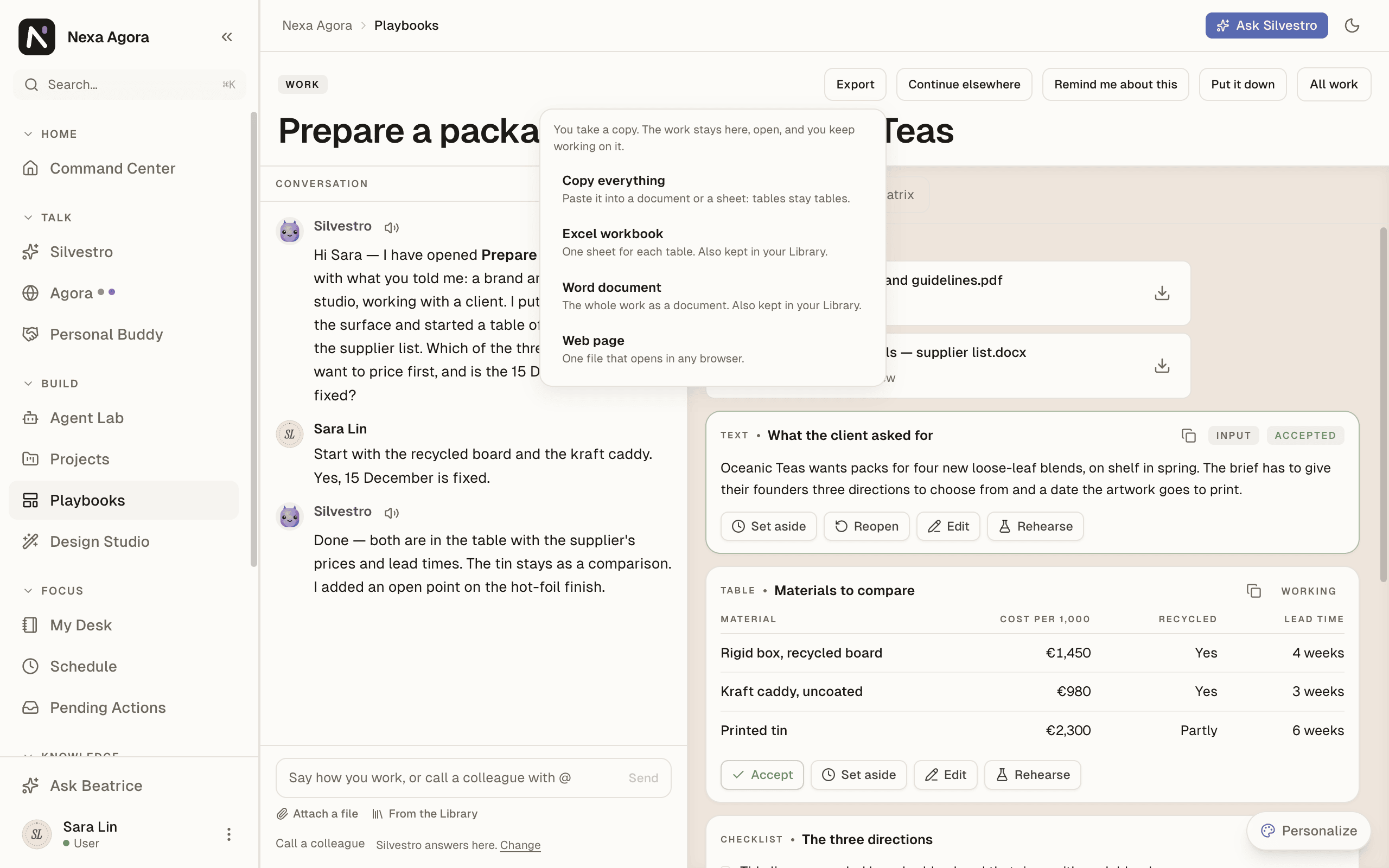Screen dimensions: 1389x868
Task: Play audio for Silvestro's 'Done' message
Action: coord(391,513)
